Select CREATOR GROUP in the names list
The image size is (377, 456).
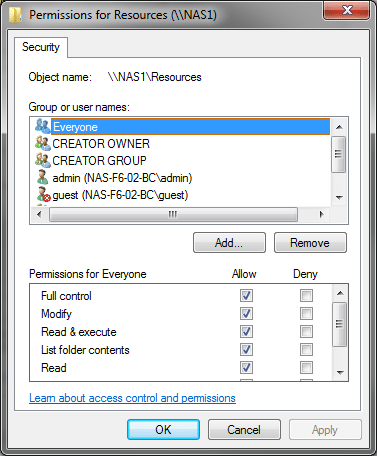(x=99, y=161)
